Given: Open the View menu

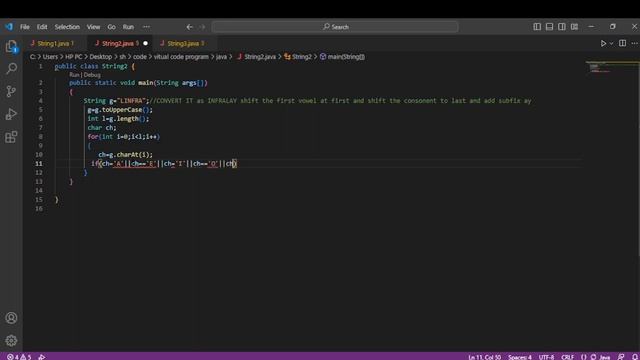Looking at the screenshot, I should [x=93, y=27].
